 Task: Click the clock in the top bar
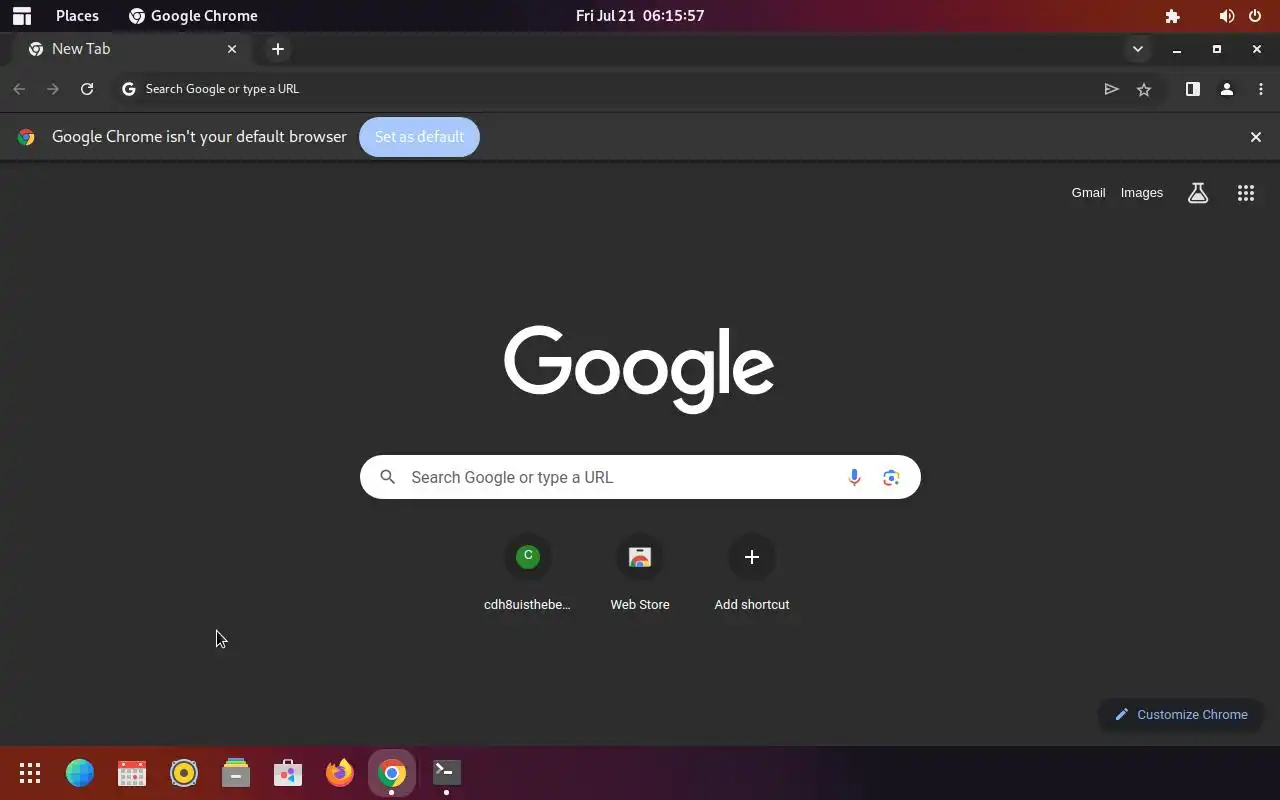point(640,16)
